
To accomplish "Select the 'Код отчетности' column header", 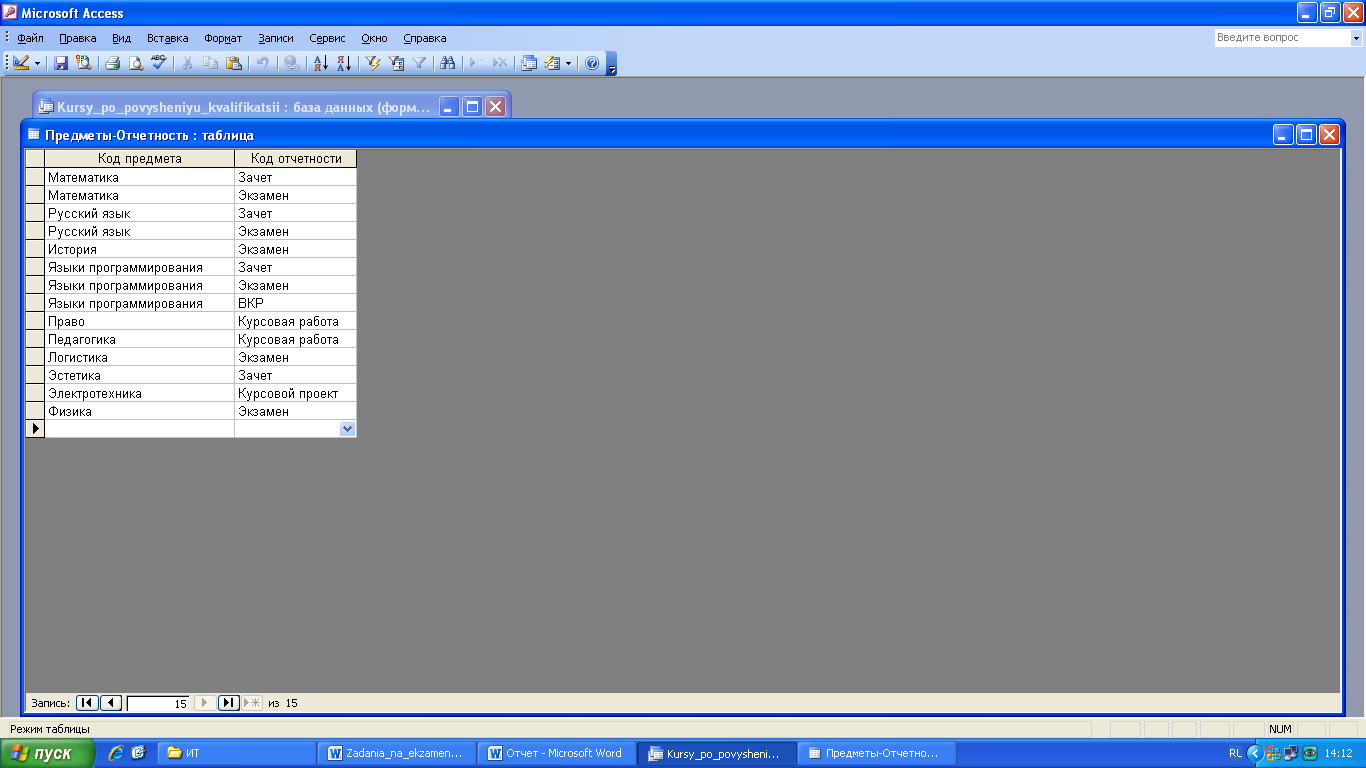I will pos(296,159).
